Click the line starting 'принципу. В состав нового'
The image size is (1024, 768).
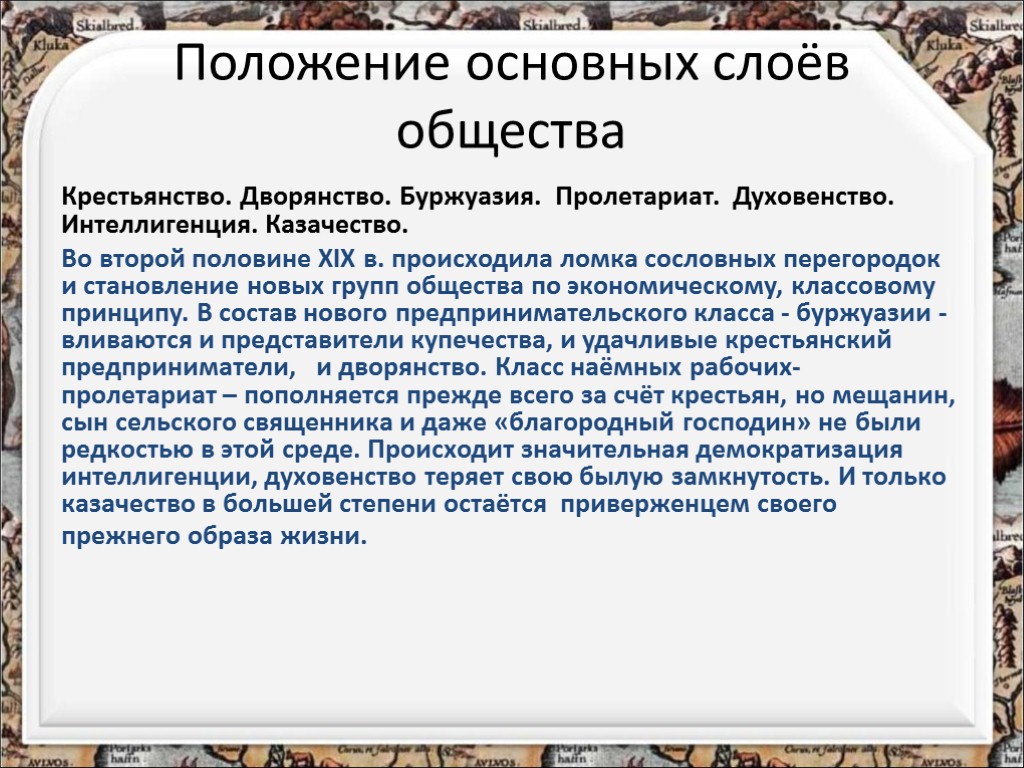coord(504,313)
